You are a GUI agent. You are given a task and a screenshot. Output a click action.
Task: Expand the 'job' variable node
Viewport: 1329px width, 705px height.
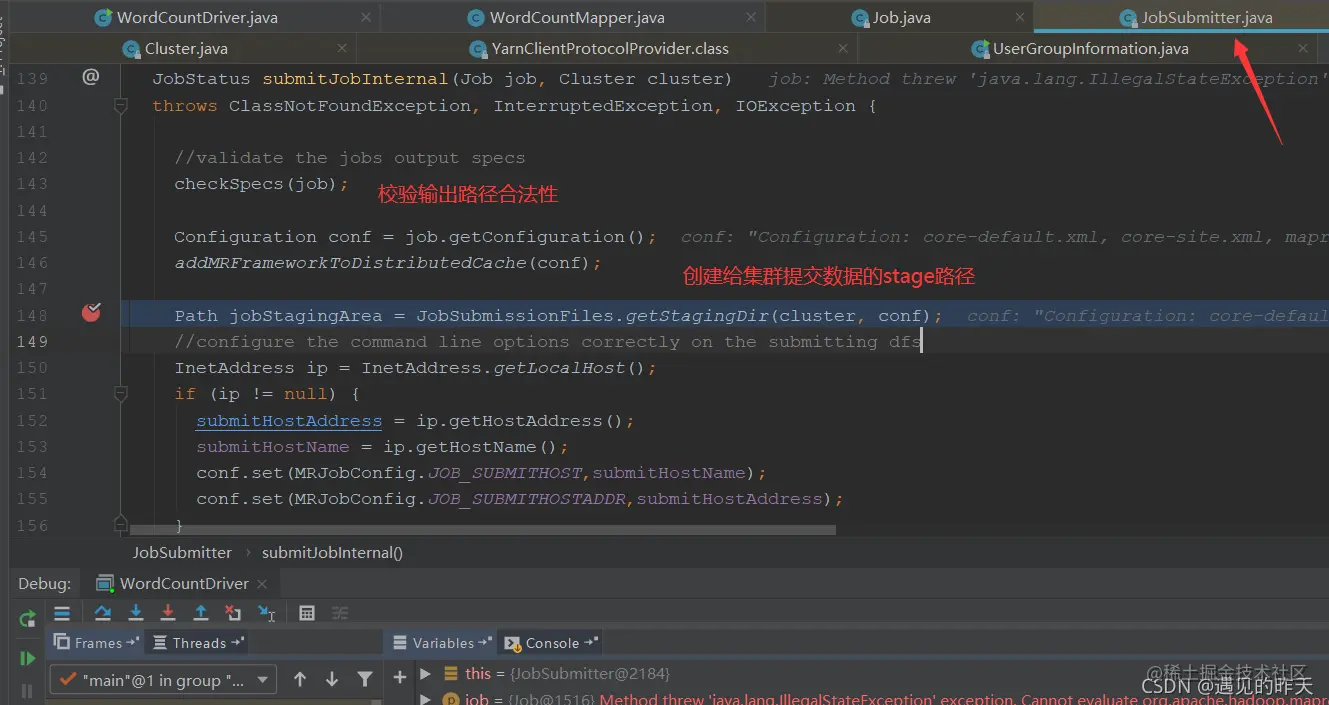click(x=426, y=699)
